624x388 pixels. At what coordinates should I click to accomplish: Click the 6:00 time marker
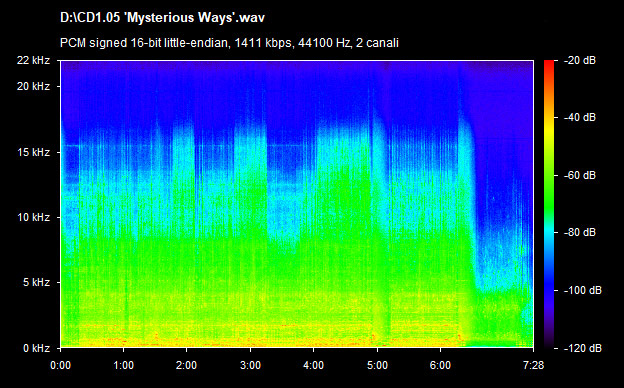coord(441,365)
